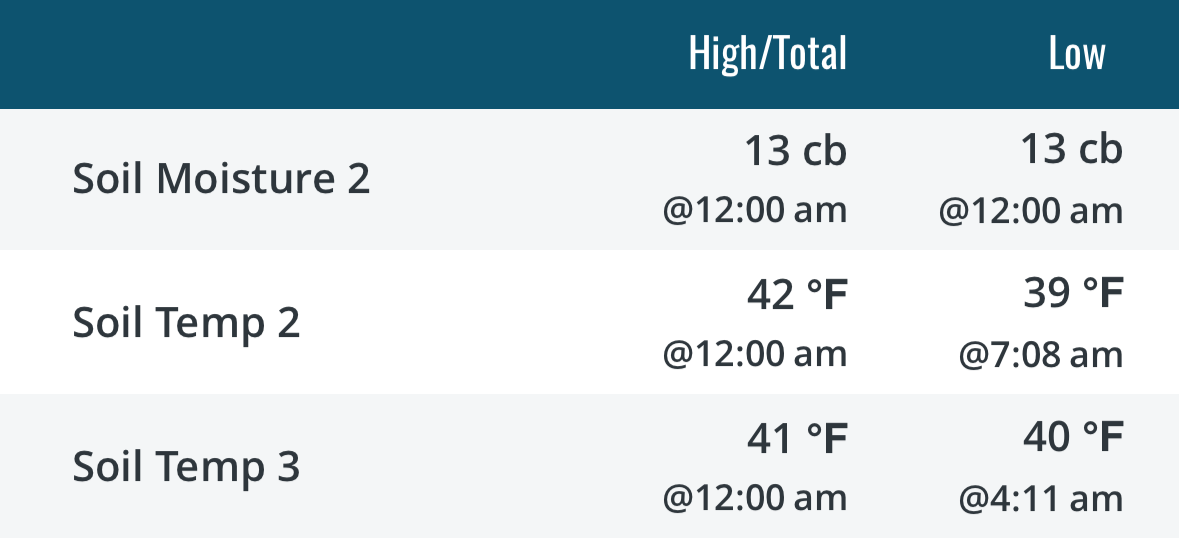Select the Soil Temp 3 row label
The width and height of the screenshot is (1179, 542).
coord(186,466)
